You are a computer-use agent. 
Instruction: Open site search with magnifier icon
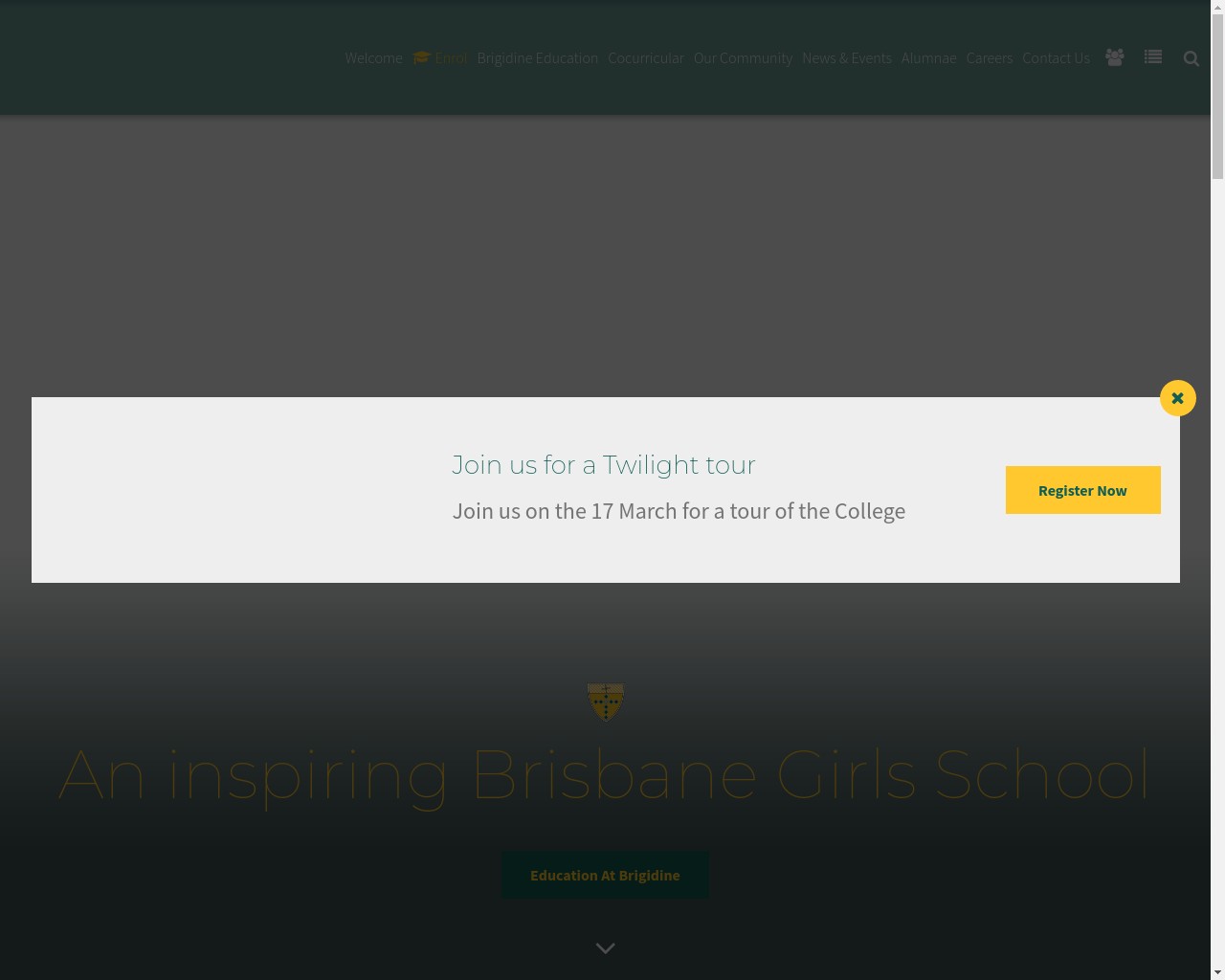(1192, 58)
